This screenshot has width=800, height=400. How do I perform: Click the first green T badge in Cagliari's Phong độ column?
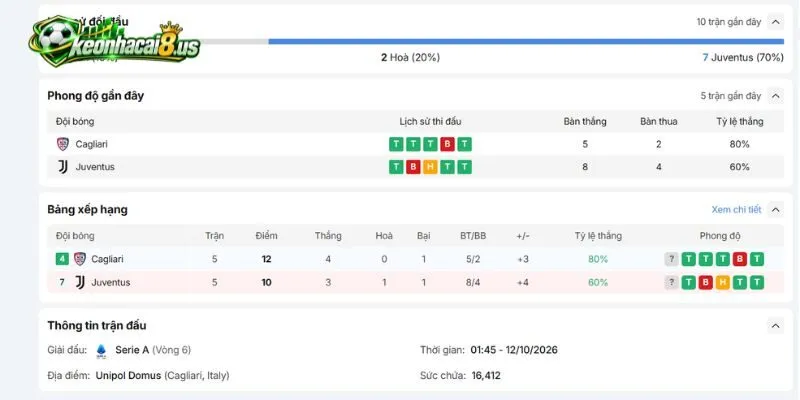tap(688, 259)
